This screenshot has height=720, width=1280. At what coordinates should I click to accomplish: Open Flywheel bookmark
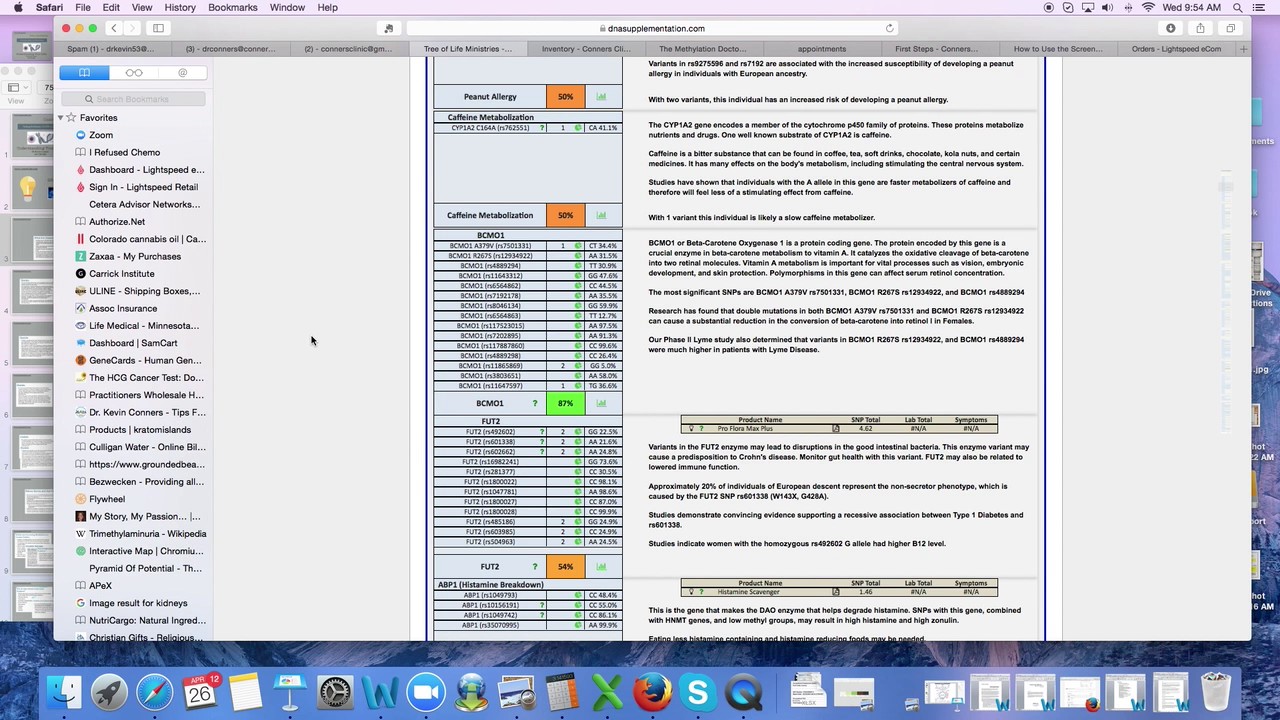[107, 499]
